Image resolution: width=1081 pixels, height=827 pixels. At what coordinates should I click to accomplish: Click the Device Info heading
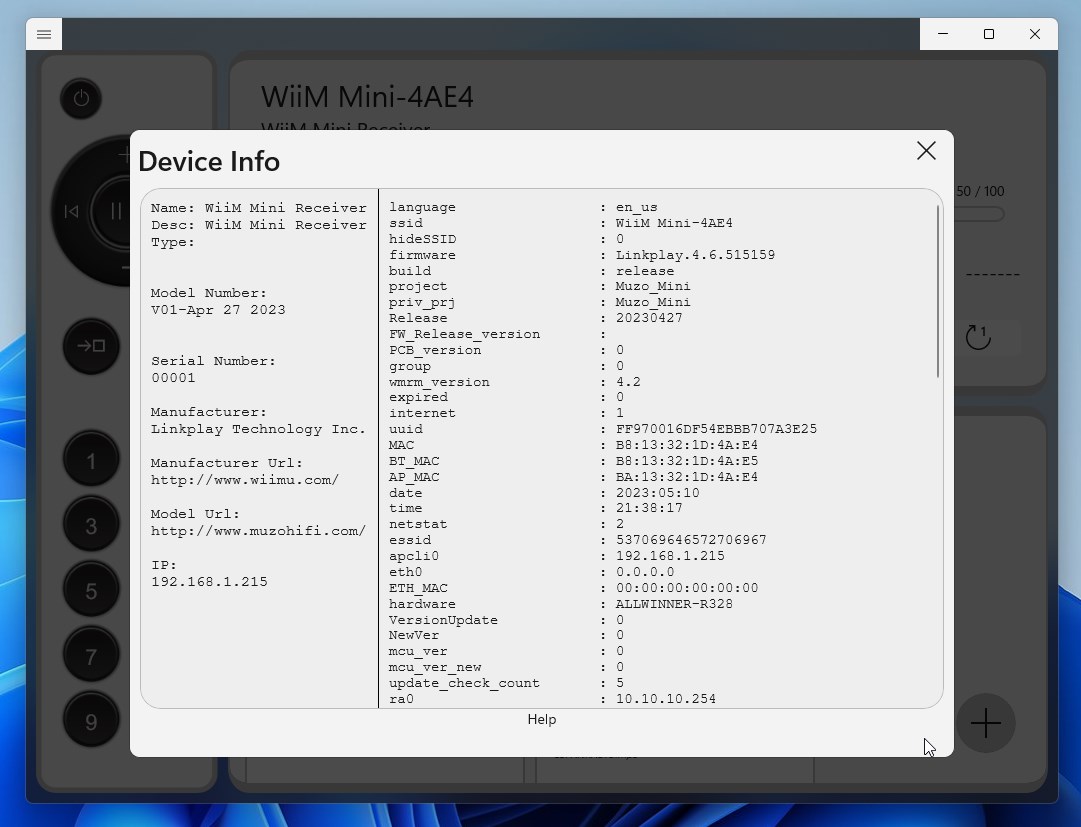coord(209,161)
